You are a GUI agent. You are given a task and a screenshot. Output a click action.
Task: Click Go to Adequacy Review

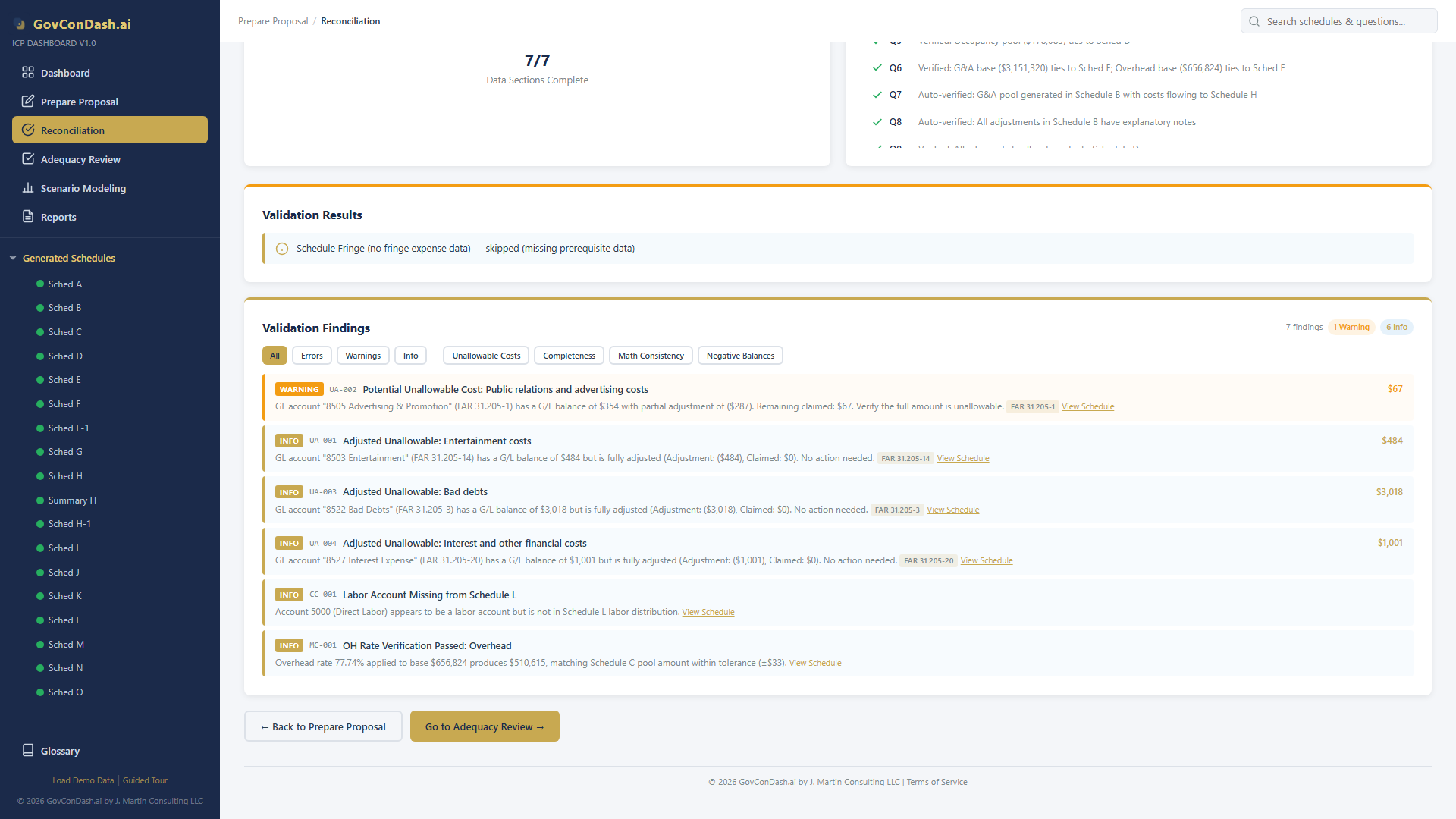(485, 726)
